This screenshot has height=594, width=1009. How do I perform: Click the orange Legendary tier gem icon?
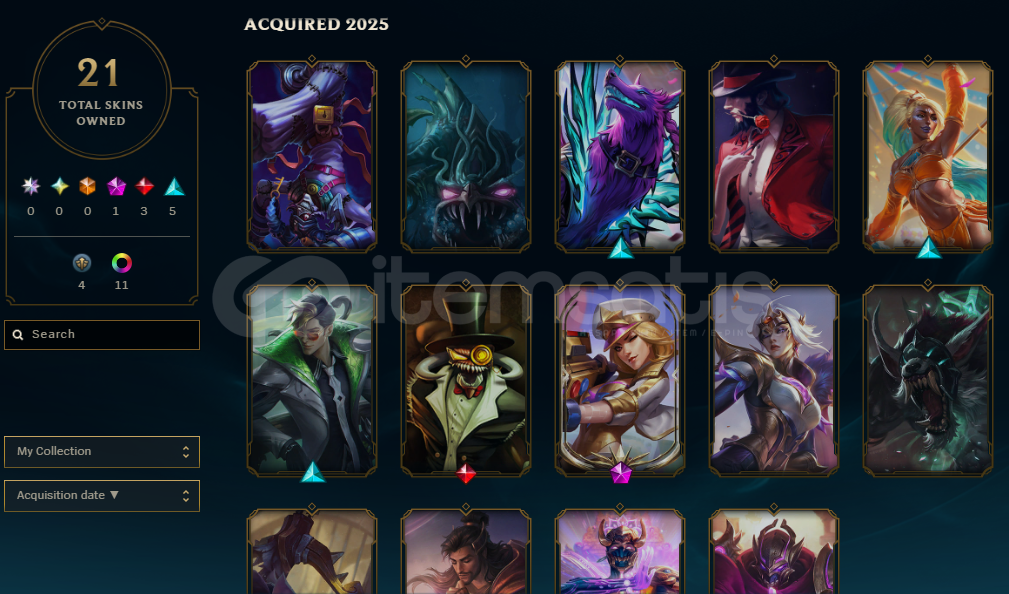pyautogui.click(x=88, y=187)
